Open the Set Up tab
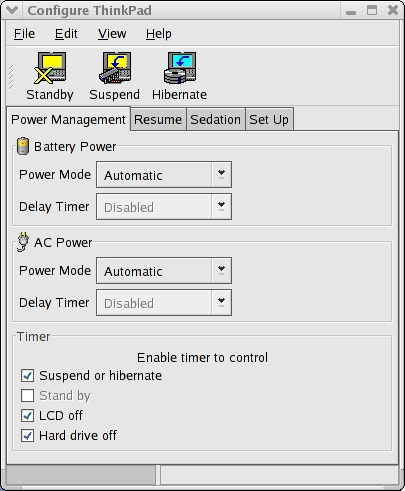Screen dimensions: 405x491 pyautogui.click(x=269, y=119)
